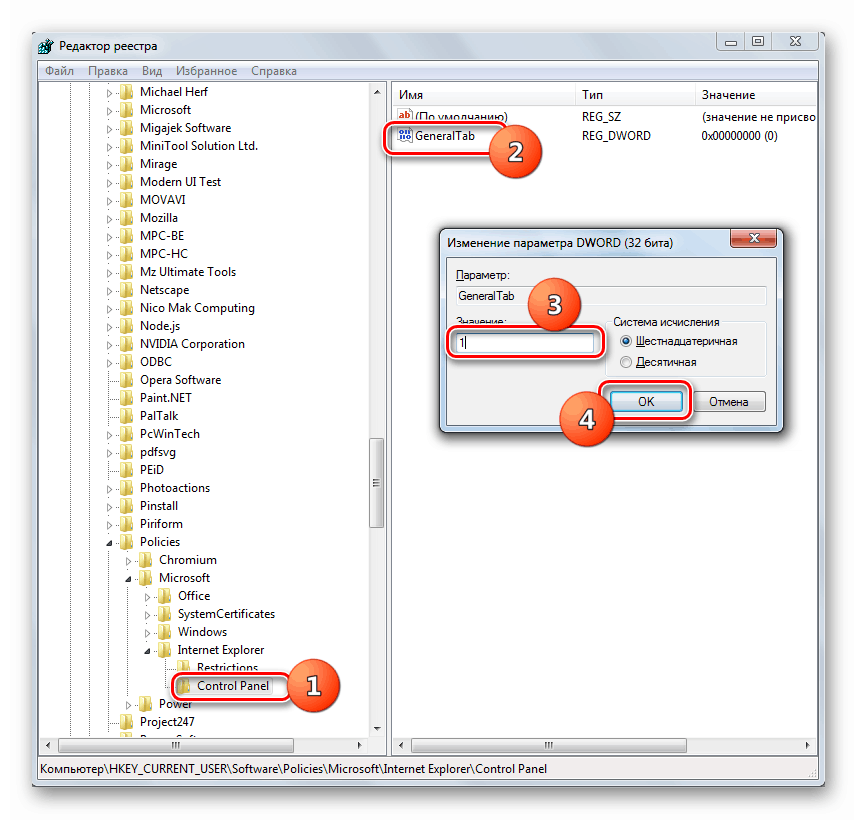This screenshot has width=857, height=820.
Task: Select the Internet Explorer registry key
Action: [221, 650]
